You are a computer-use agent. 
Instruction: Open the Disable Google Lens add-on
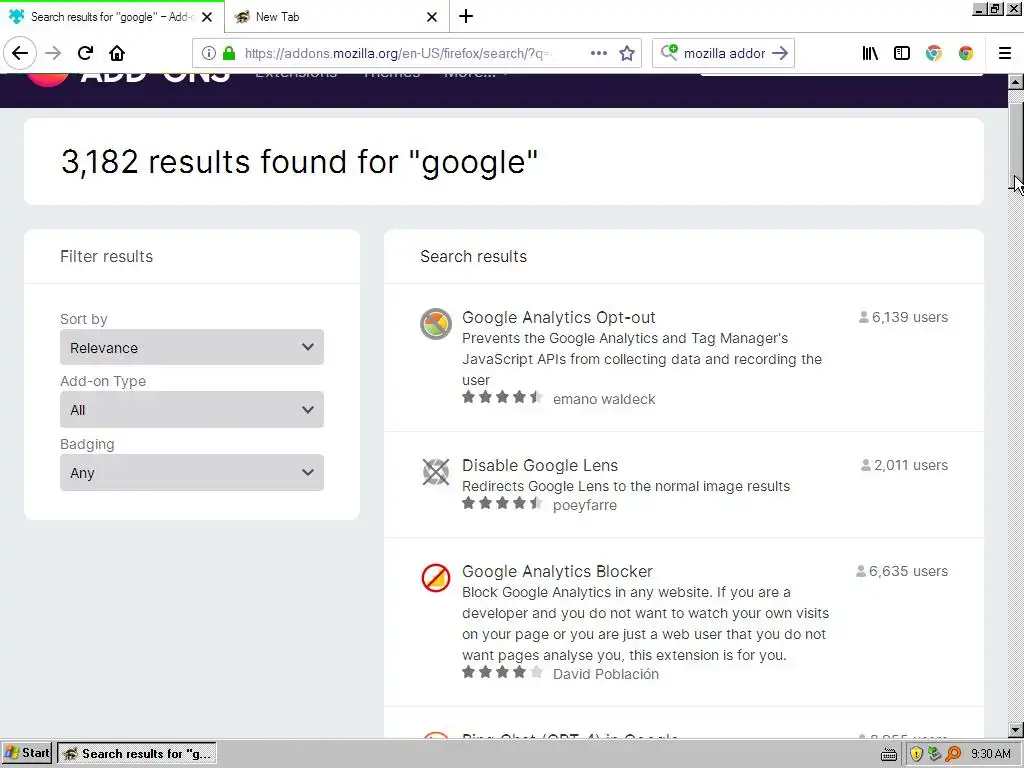coord(540,466)
